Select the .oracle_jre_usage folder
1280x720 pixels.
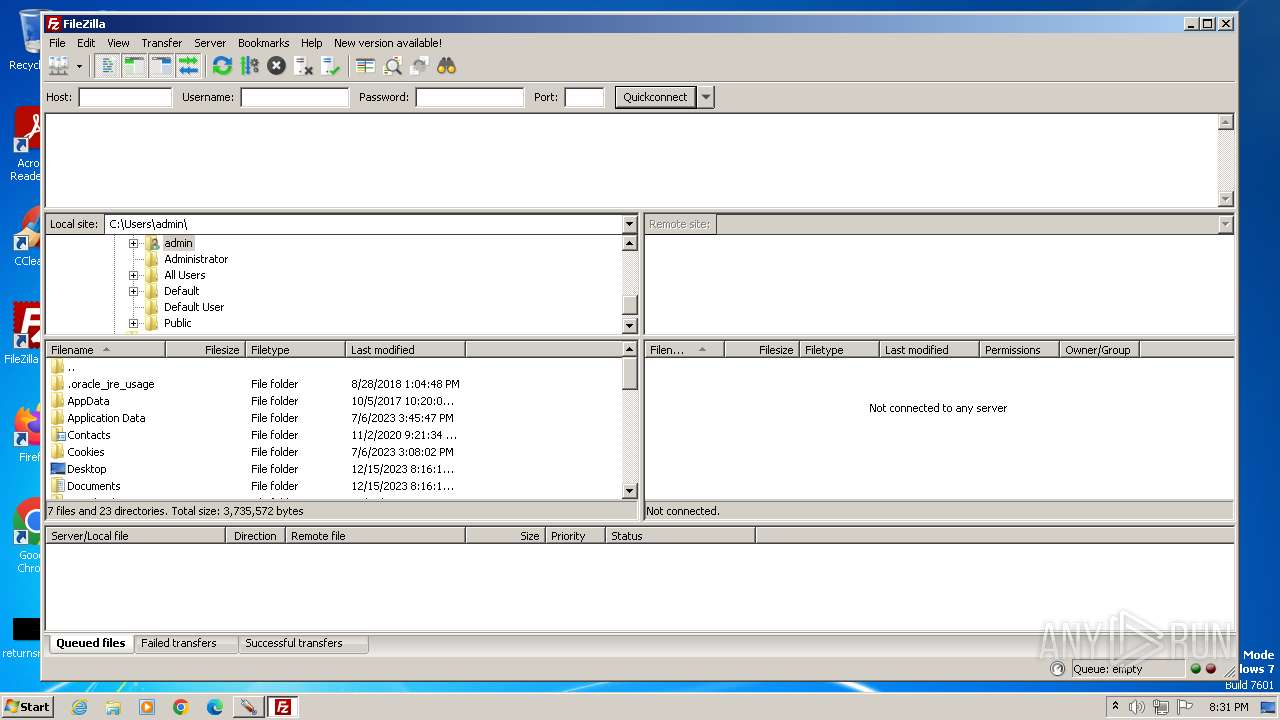[334, 384]
